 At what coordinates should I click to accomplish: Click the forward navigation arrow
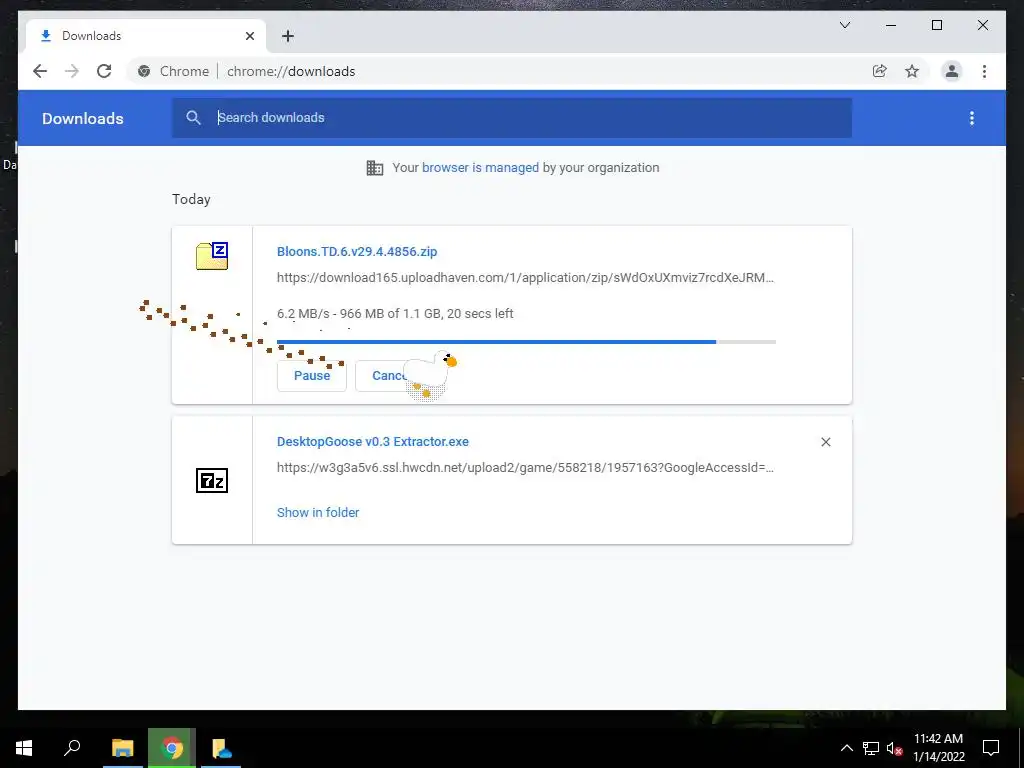click(72, 71)
